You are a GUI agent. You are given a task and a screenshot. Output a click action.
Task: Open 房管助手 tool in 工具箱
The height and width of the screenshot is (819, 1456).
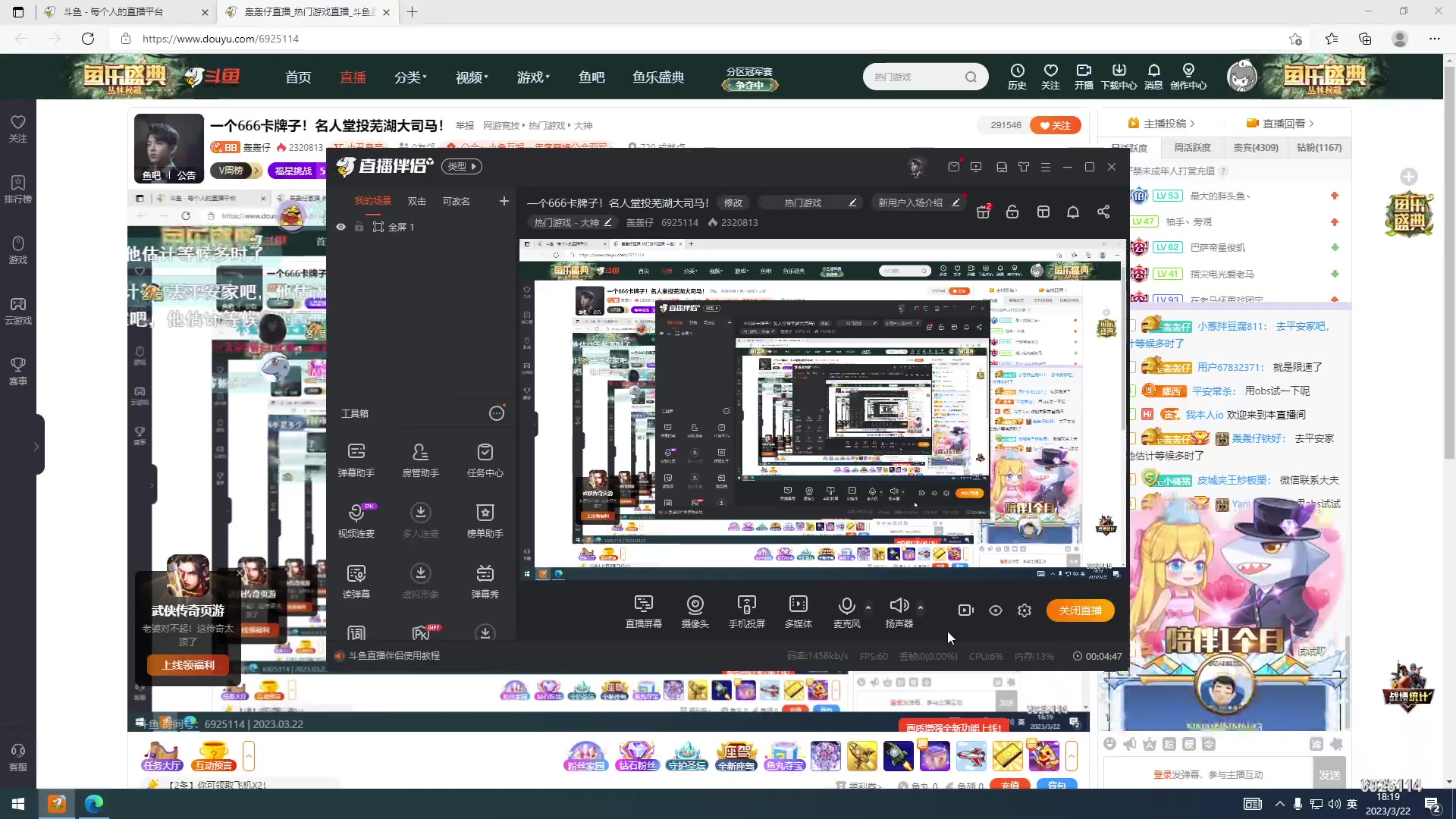pyautogui.click(x=420, y=460)
